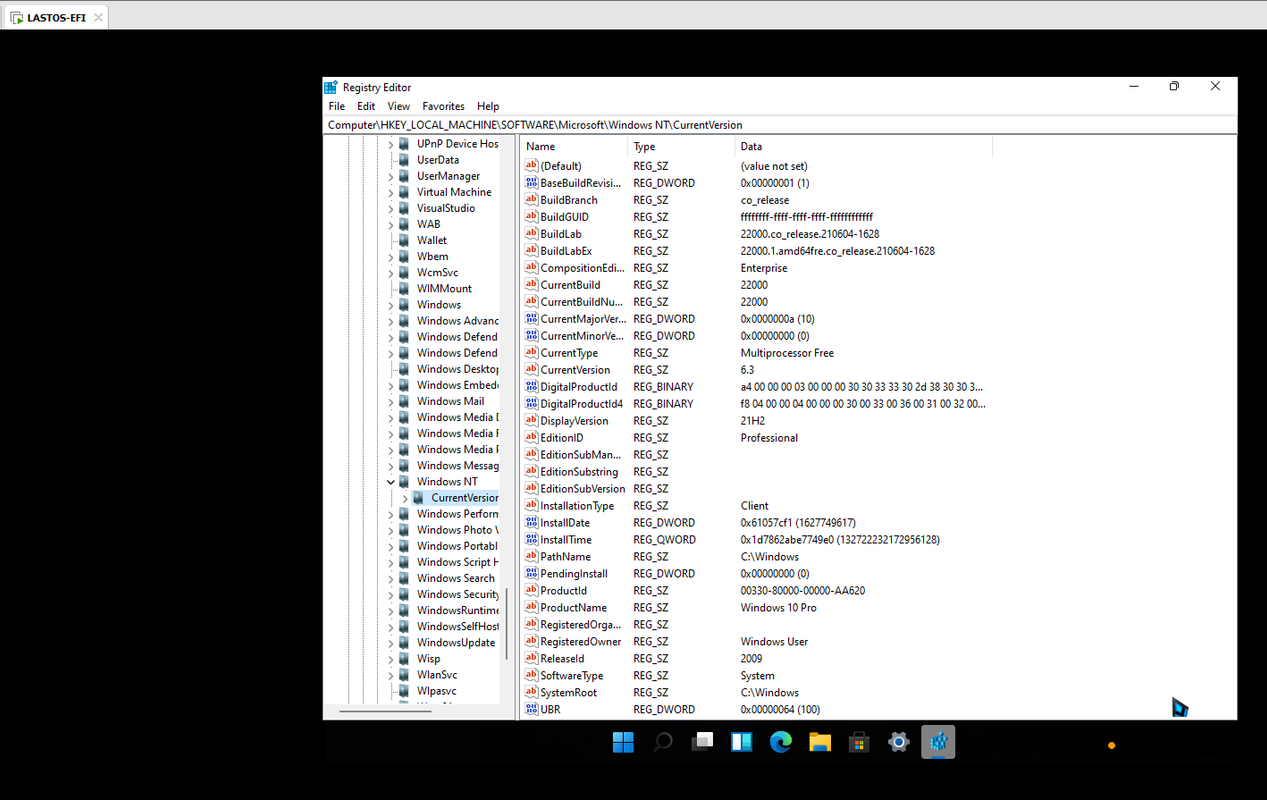The height and width of the screenshot is (800, 1267).
Task: Open the Edit menu
Action: [x=366, y=106]
